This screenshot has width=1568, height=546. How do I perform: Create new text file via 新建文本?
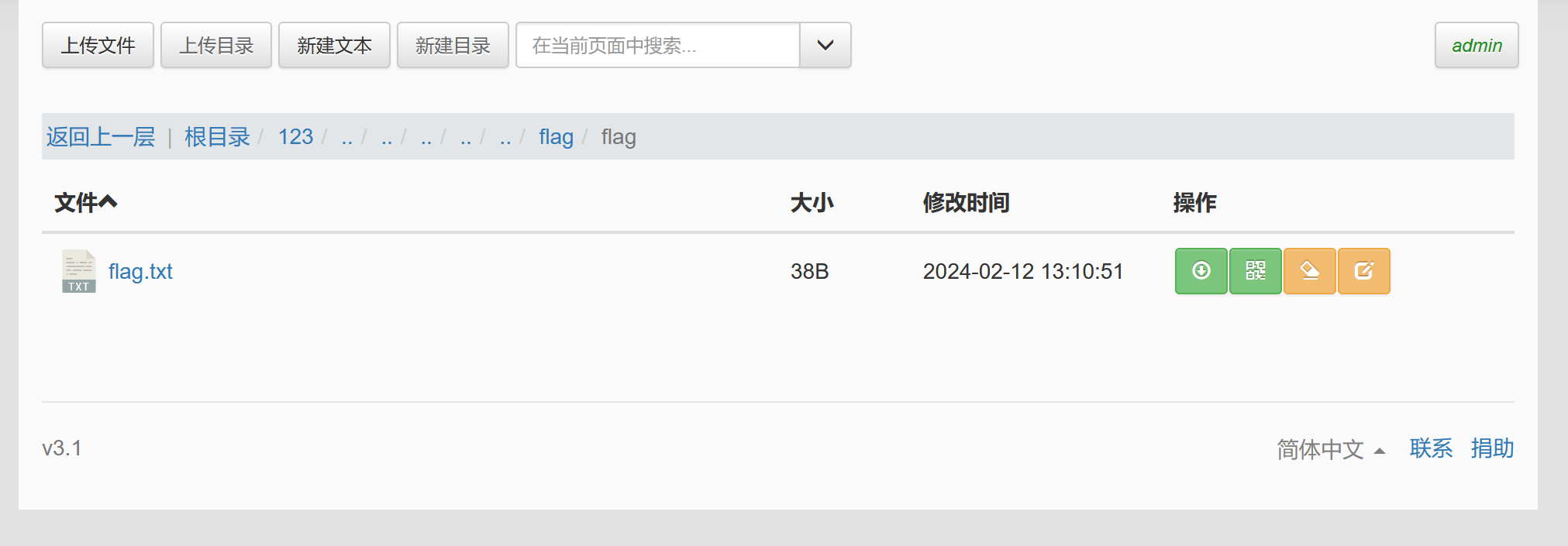pos(334,45)
